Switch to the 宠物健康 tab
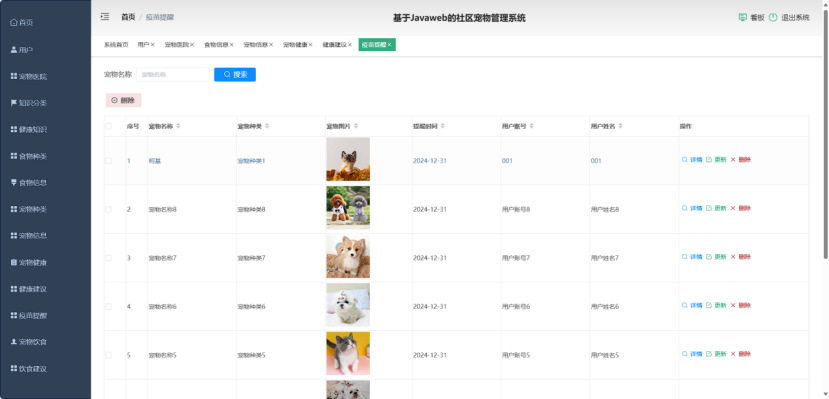This screenshot has width=829, height=399. [295, 45]
